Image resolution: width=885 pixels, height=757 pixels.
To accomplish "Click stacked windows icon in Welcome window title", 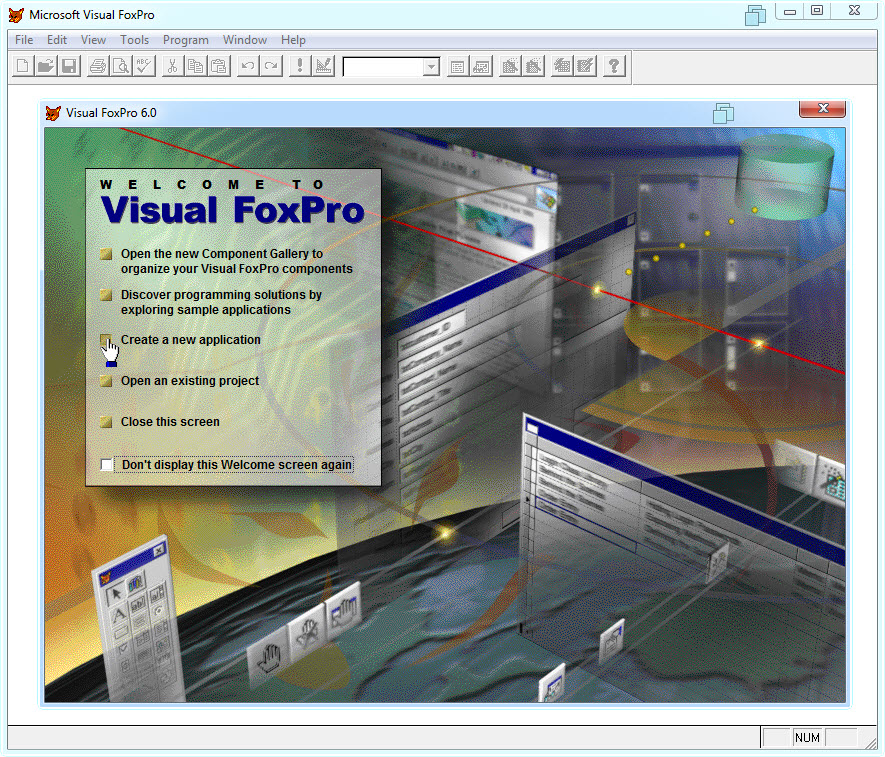I will coord(724,113).
